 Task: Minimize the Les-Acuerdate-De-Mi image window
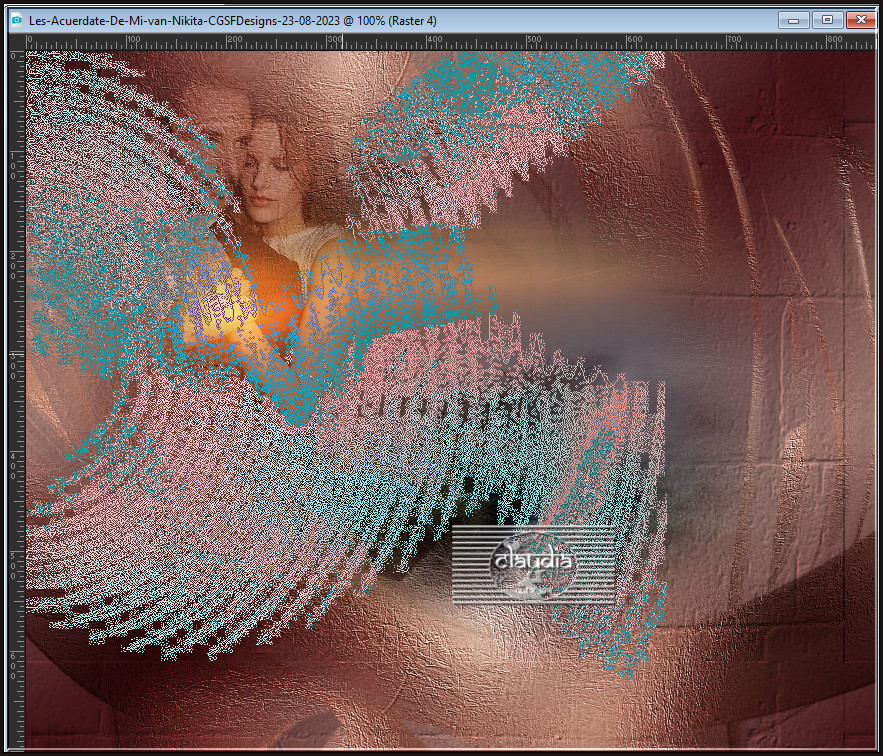coord(794,20)
